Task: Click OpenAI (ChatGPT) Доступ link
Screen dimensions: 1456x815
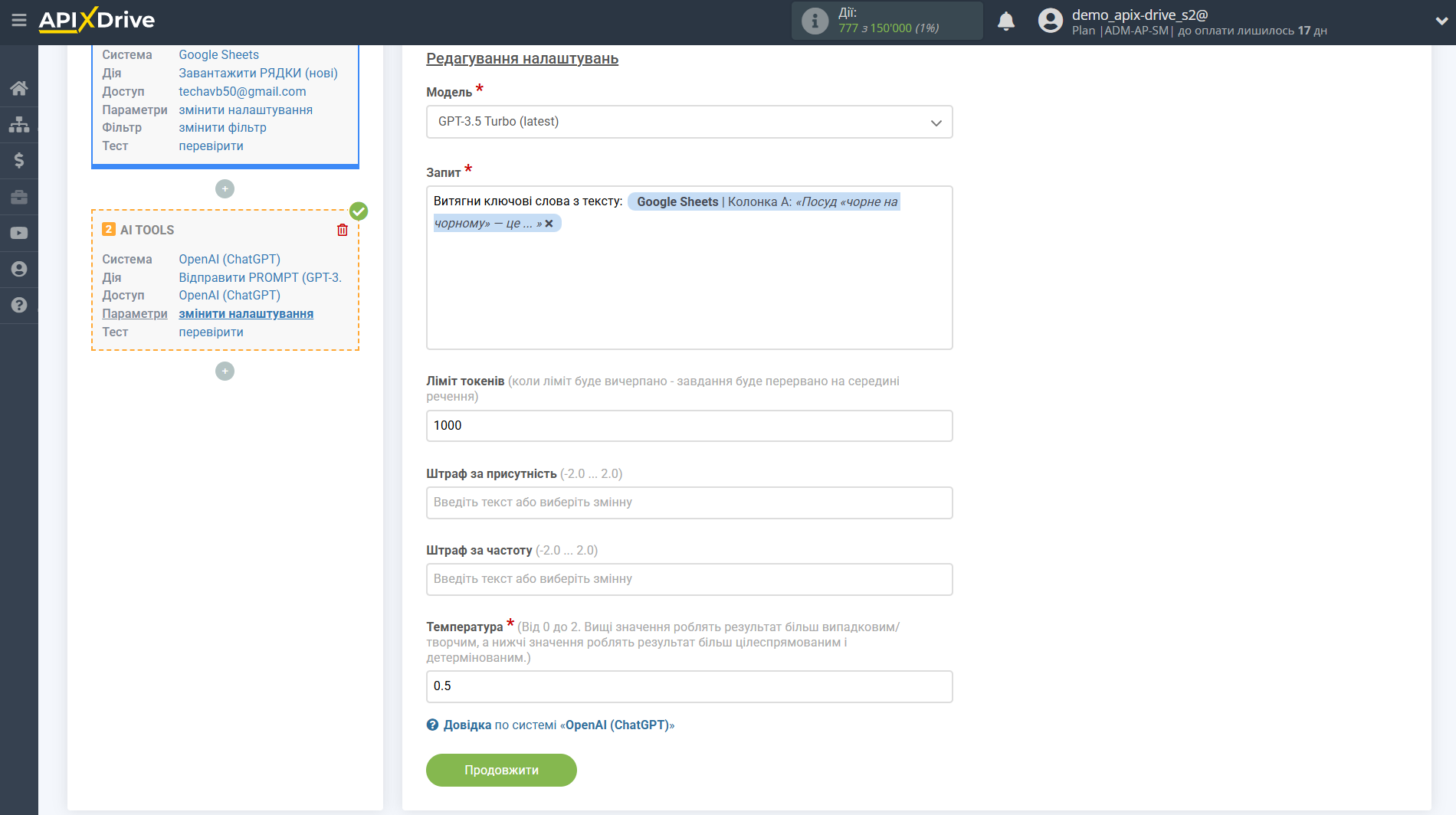Action: coord(229,295)
